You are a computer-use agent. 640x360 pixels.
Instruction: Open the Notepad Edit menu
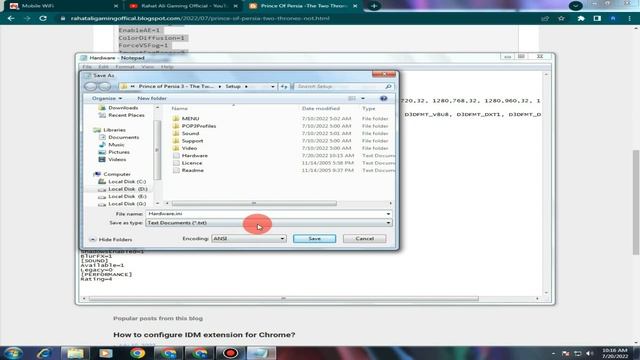point(103,67)
